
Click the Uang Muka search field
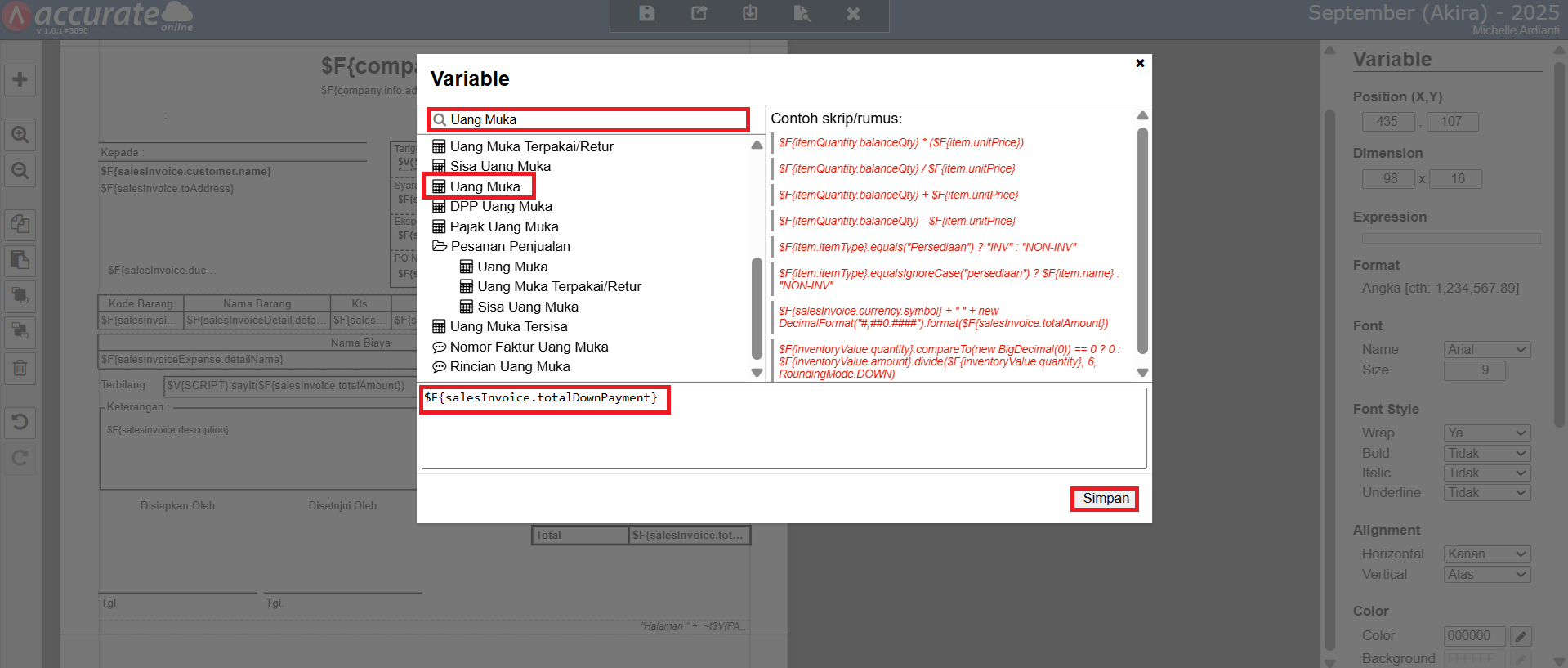click(595, 120)
